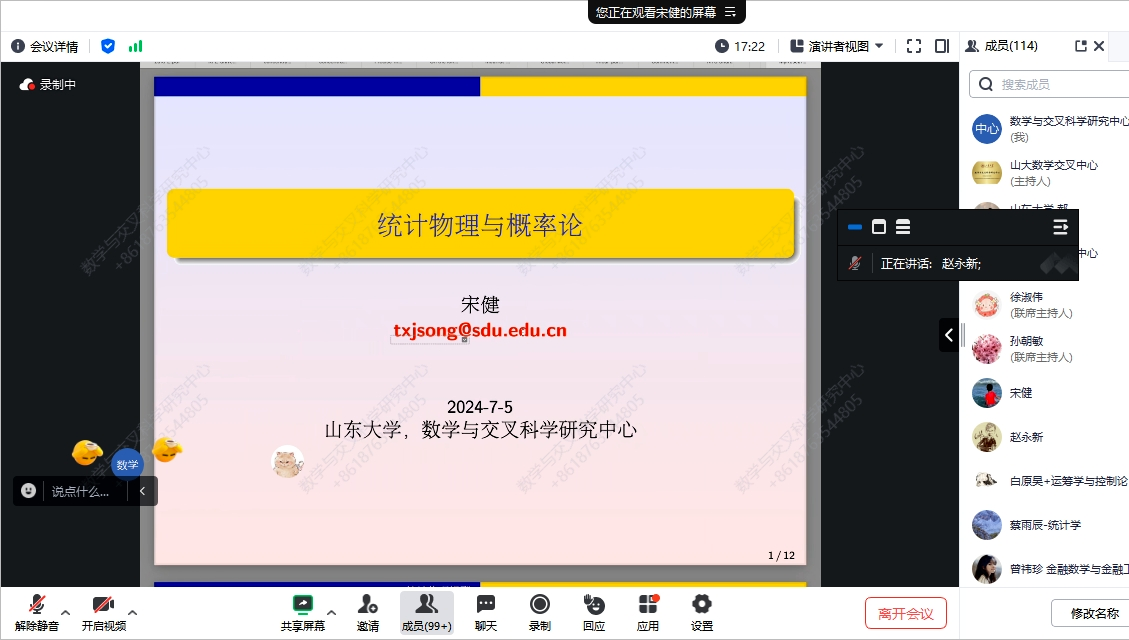Open the Apps panel
This screenshot has height=640, width=1129.
point(648,612)
